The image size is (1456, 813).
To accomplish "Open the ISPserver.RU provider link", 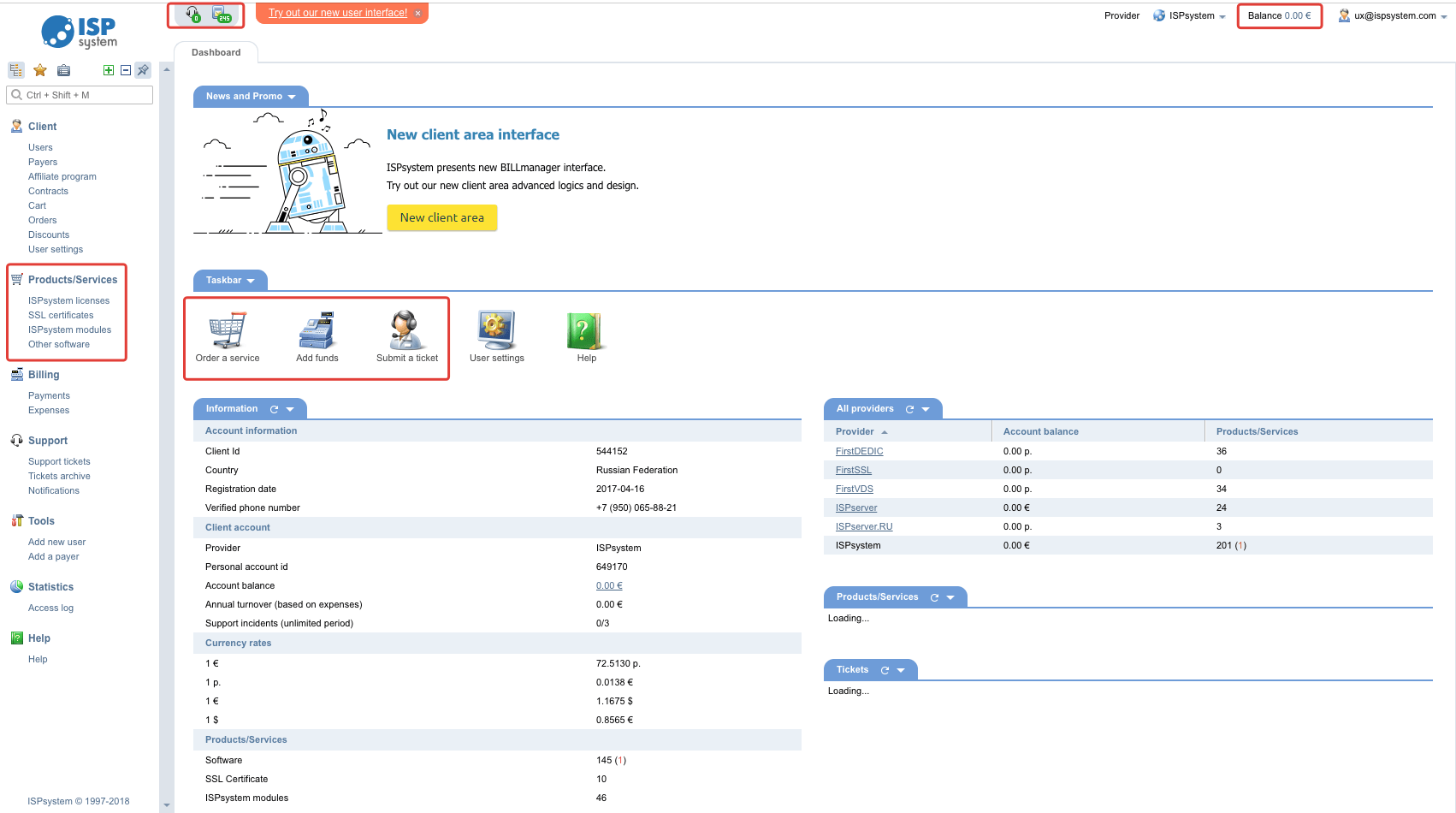I will tap(863, 526).
